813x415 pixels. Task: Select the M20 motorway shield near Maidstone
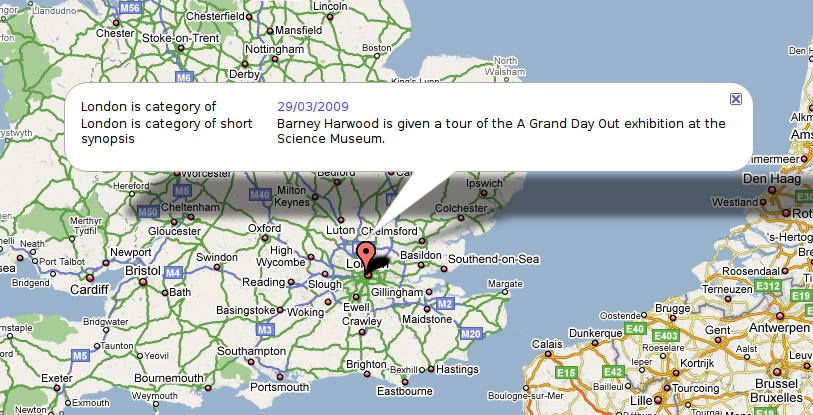471,334
